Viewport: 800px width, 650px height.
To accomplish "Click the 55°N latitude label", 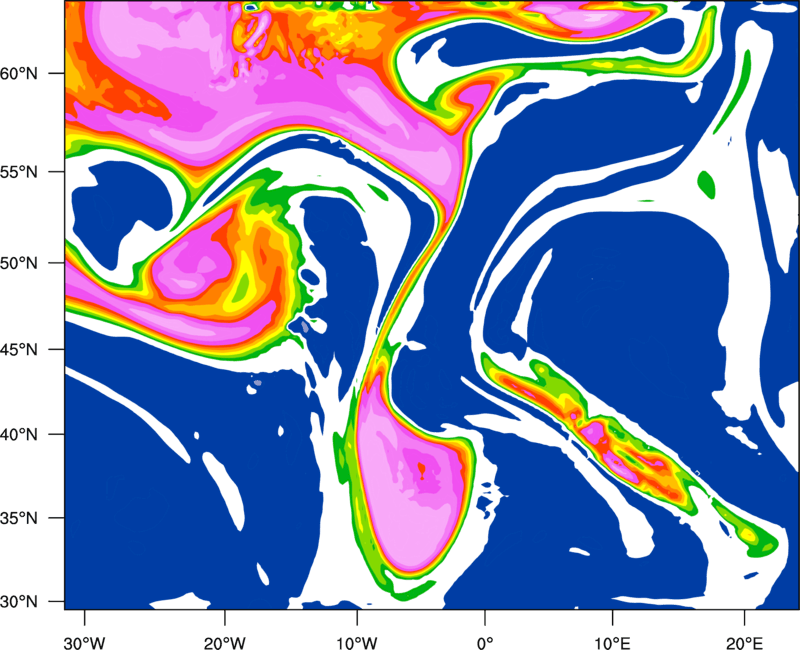I will pyautogui.click(x=19, y=172).
